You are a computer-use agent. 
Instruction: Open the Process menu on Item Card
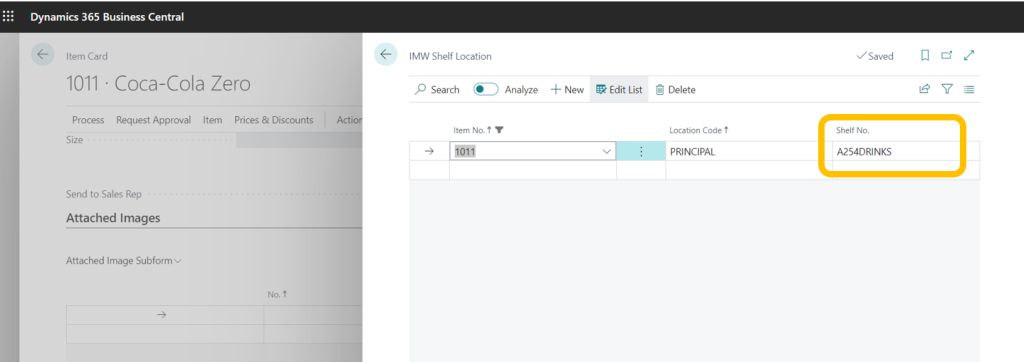[x=88, y=120]
